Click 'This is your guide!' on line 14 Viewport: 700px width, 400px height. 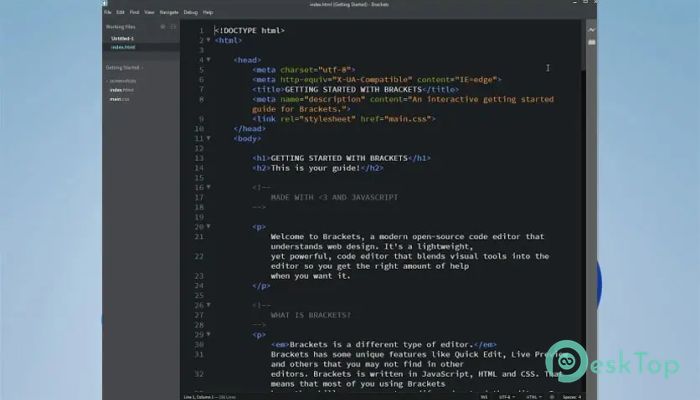(x=315, y=168)
